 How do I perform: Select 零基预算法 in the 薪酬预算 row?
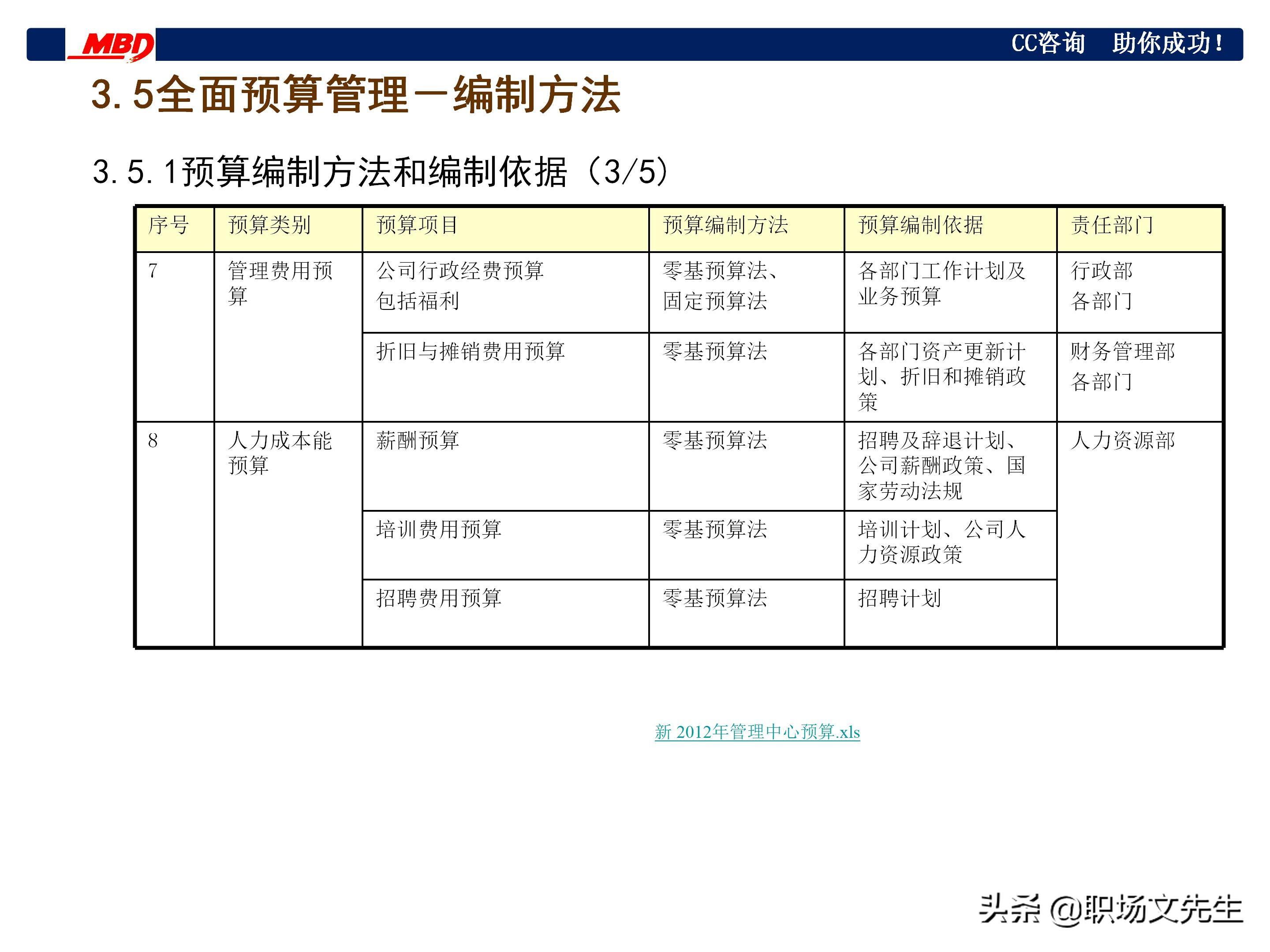pos(747,466)
